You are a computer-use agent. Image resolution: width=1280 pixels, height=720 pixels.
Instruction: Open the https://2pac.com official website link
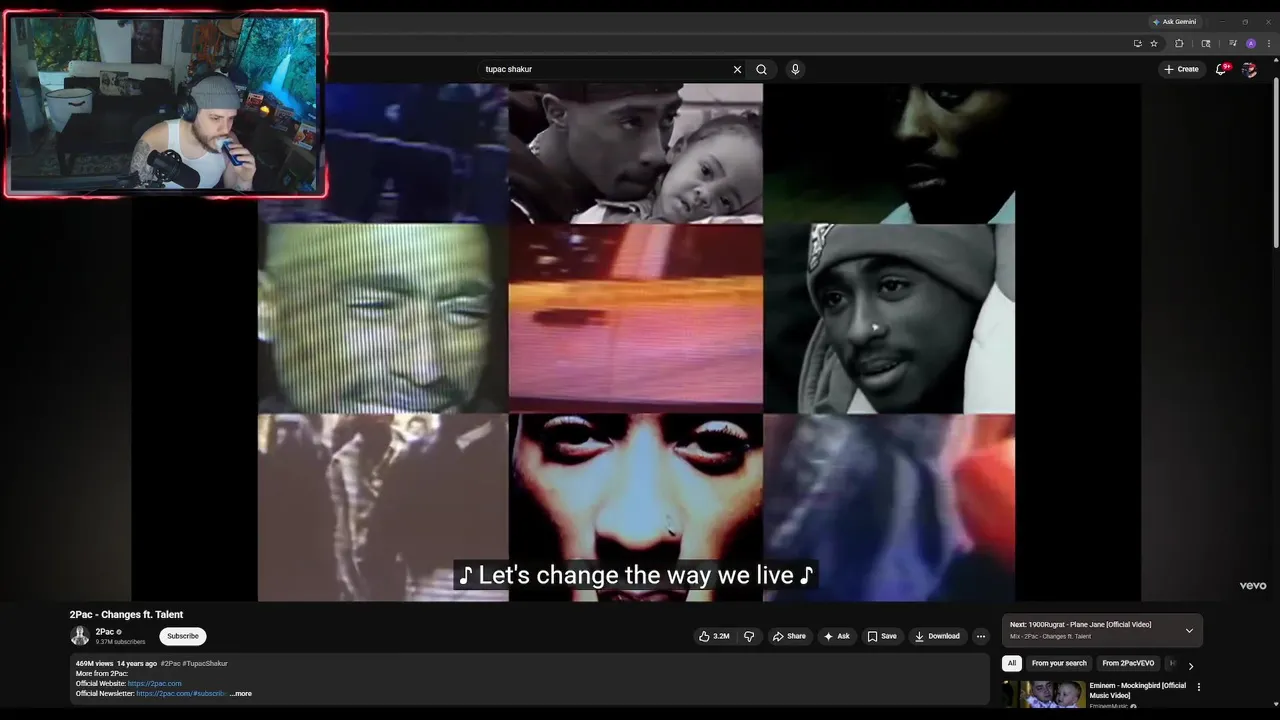[x=155, y=683]
